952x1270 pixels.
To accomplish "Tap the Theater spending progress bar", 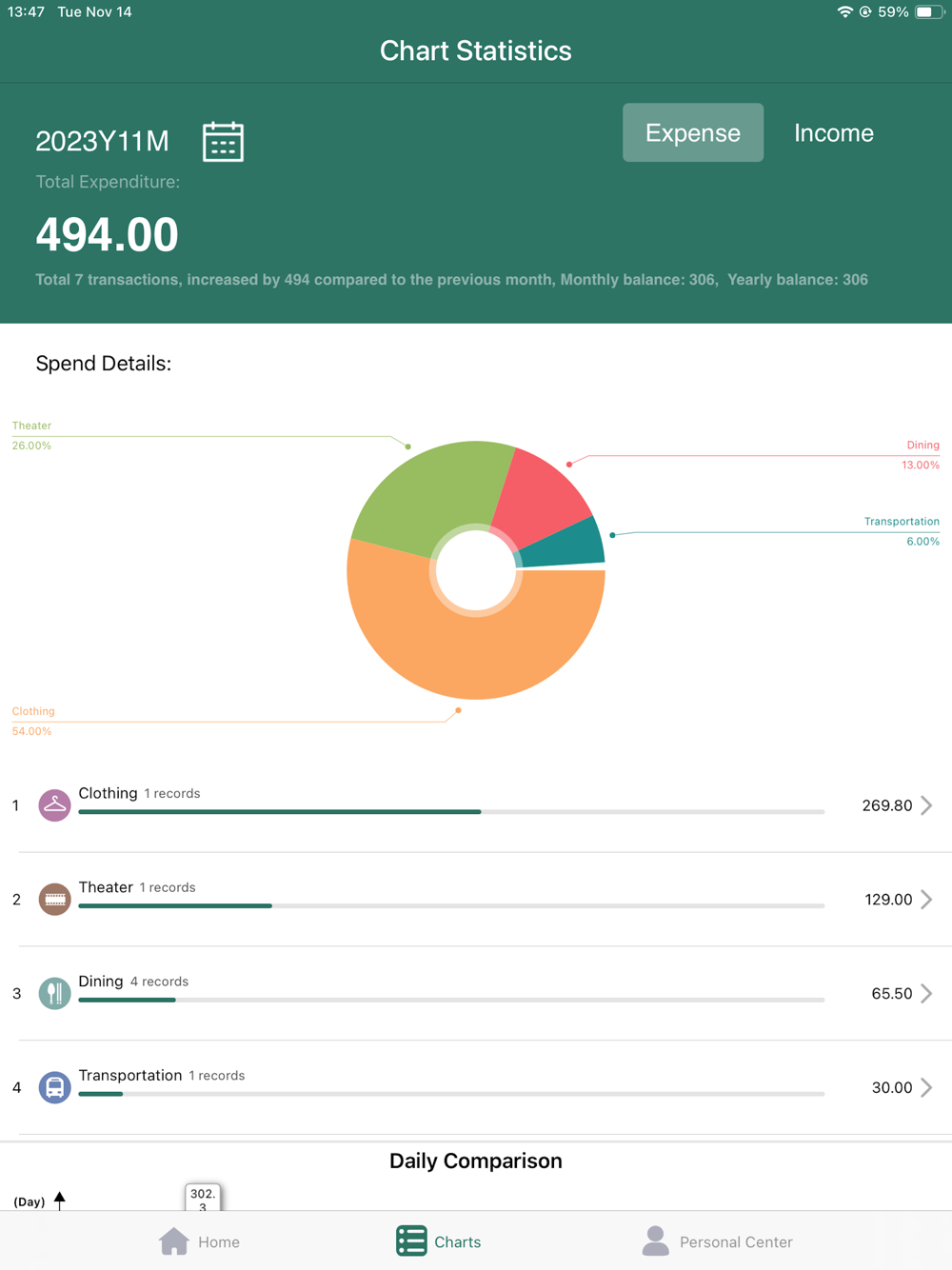I will point(451,906).
